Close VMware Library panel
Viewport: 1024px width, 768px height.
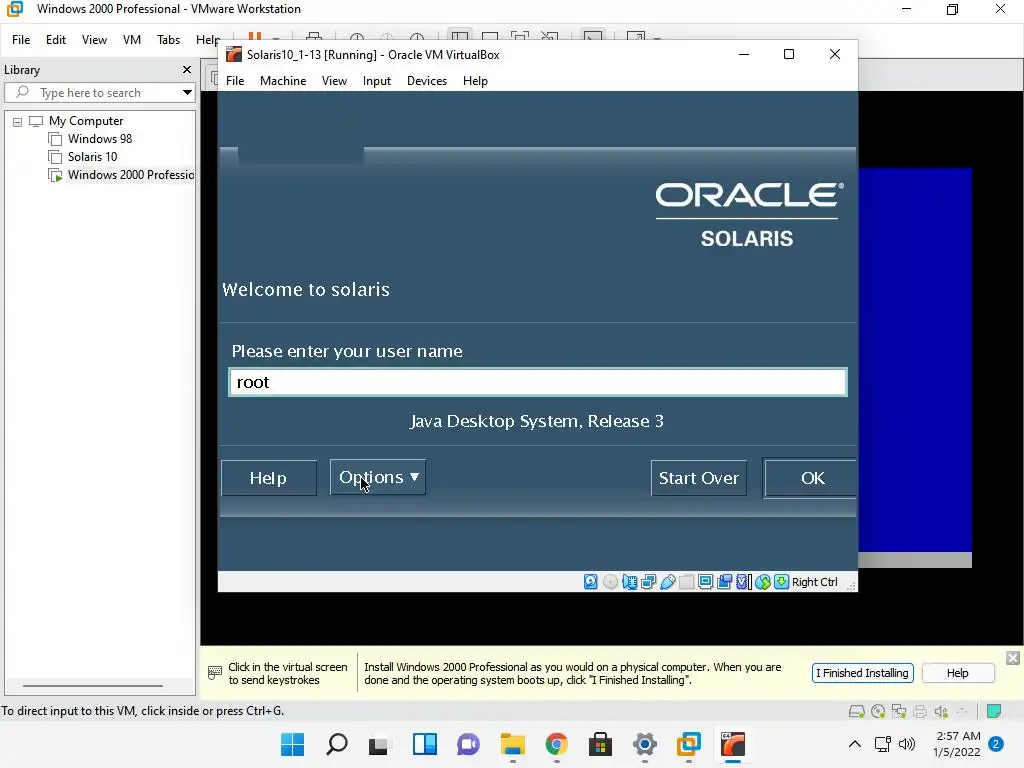[187, 70]
